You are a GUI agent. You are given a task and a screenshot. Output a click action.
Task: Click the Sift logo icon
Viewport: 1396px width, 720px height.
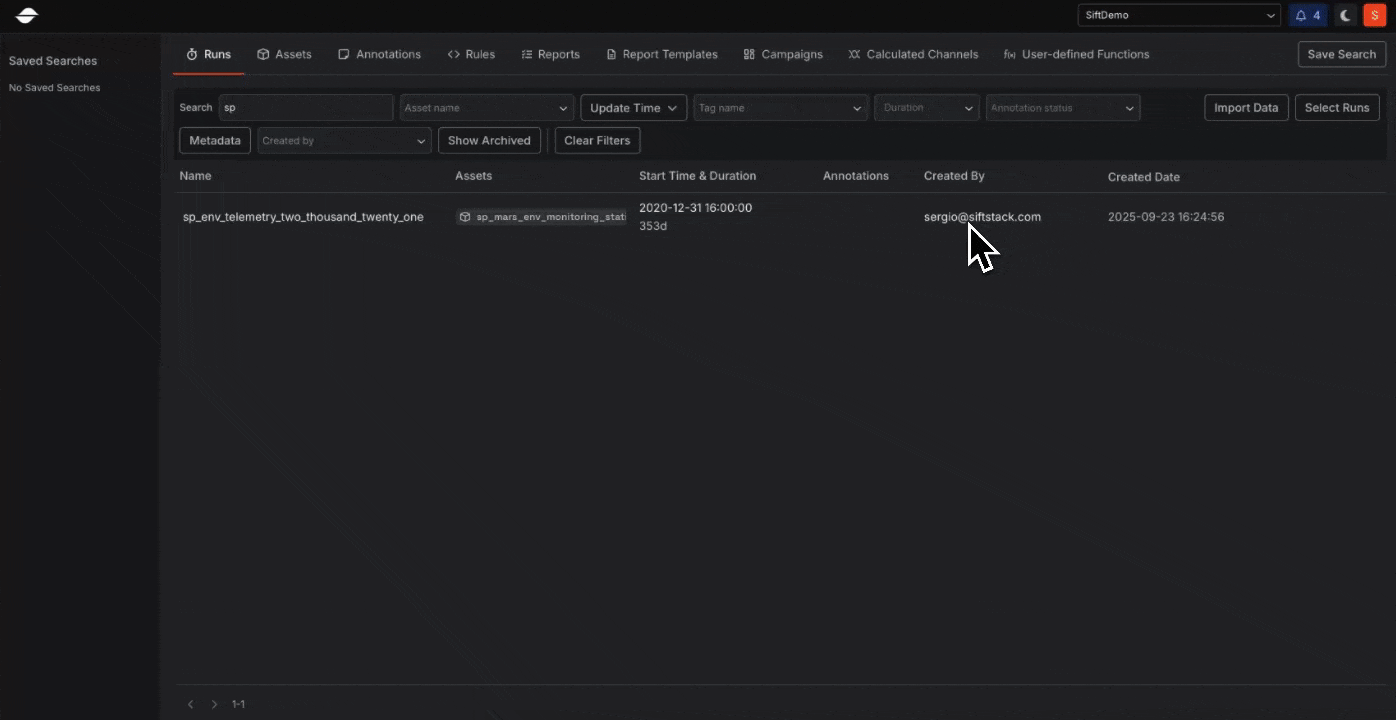pyautogui.click(x=27, y=15)
